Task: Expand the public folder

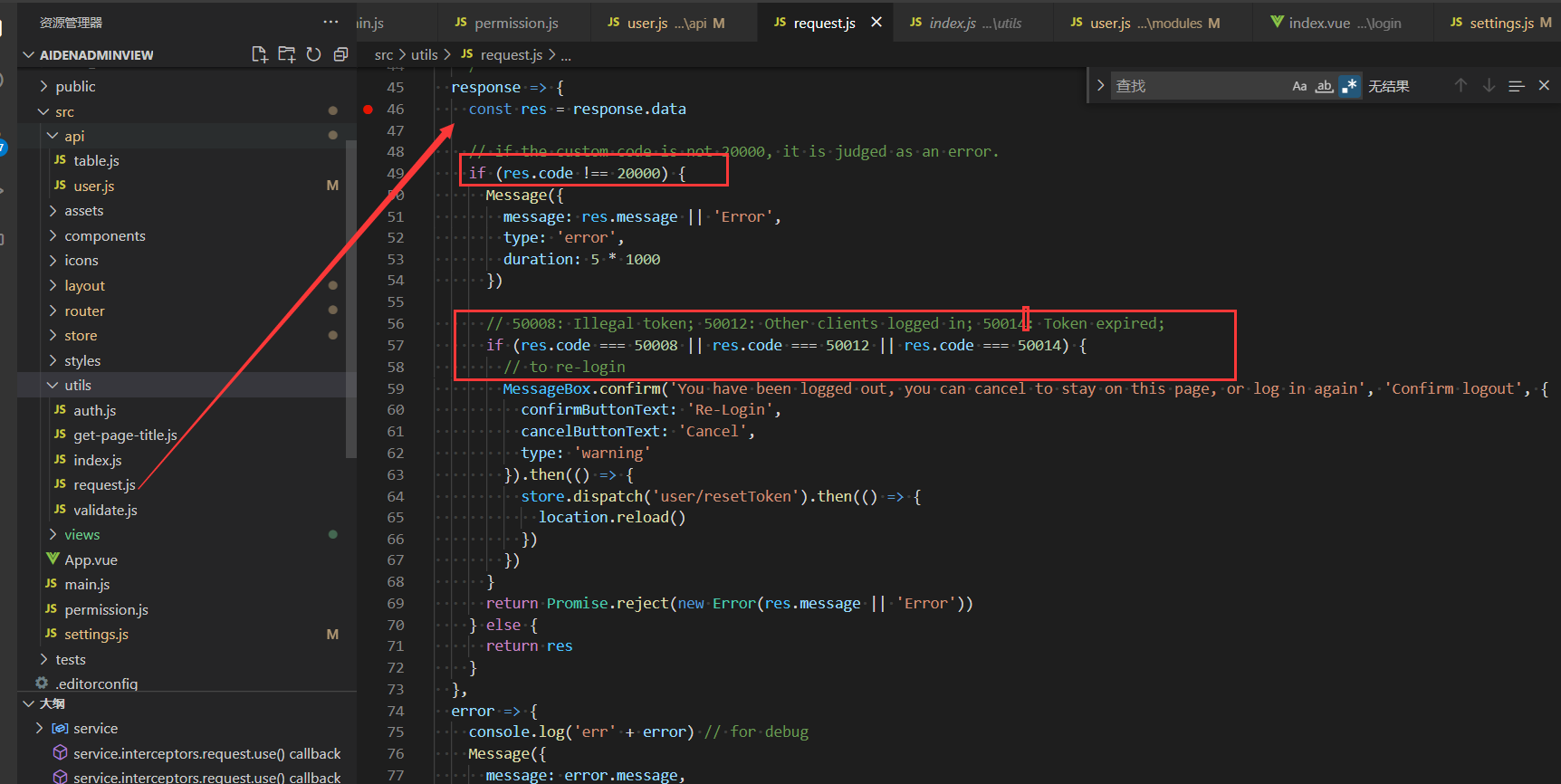Action: (x=75, y=86)
